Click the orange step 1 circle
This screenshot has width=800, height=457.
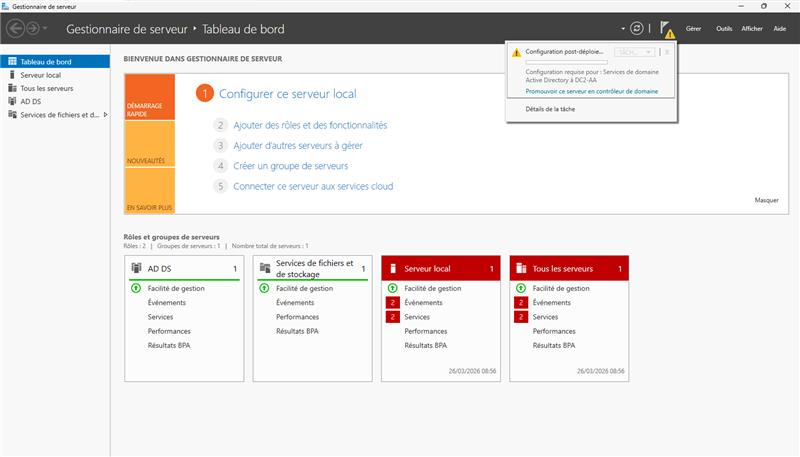(205, 93)
